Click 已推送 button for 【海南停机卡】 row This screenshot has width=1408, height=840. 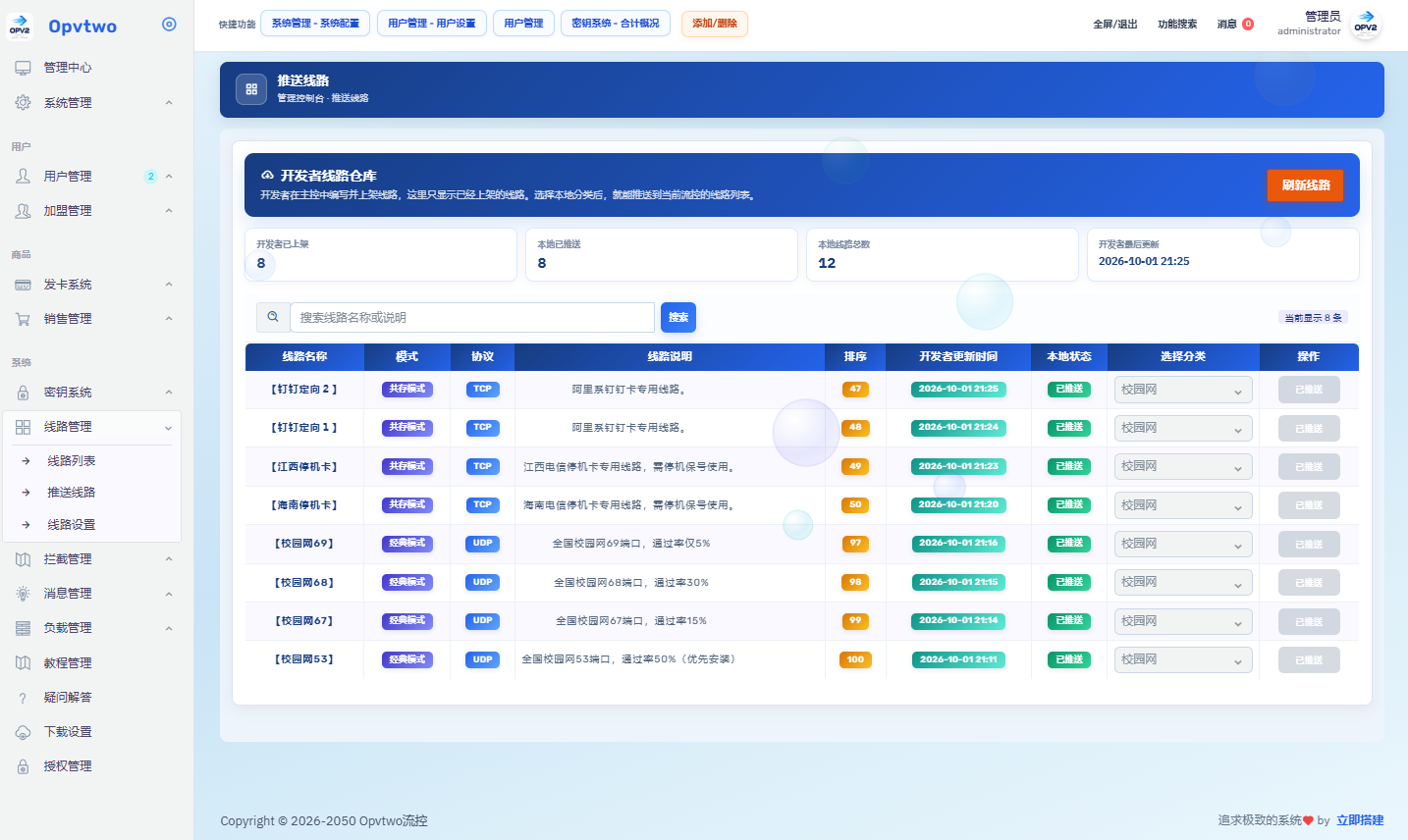pos(1309,505)
